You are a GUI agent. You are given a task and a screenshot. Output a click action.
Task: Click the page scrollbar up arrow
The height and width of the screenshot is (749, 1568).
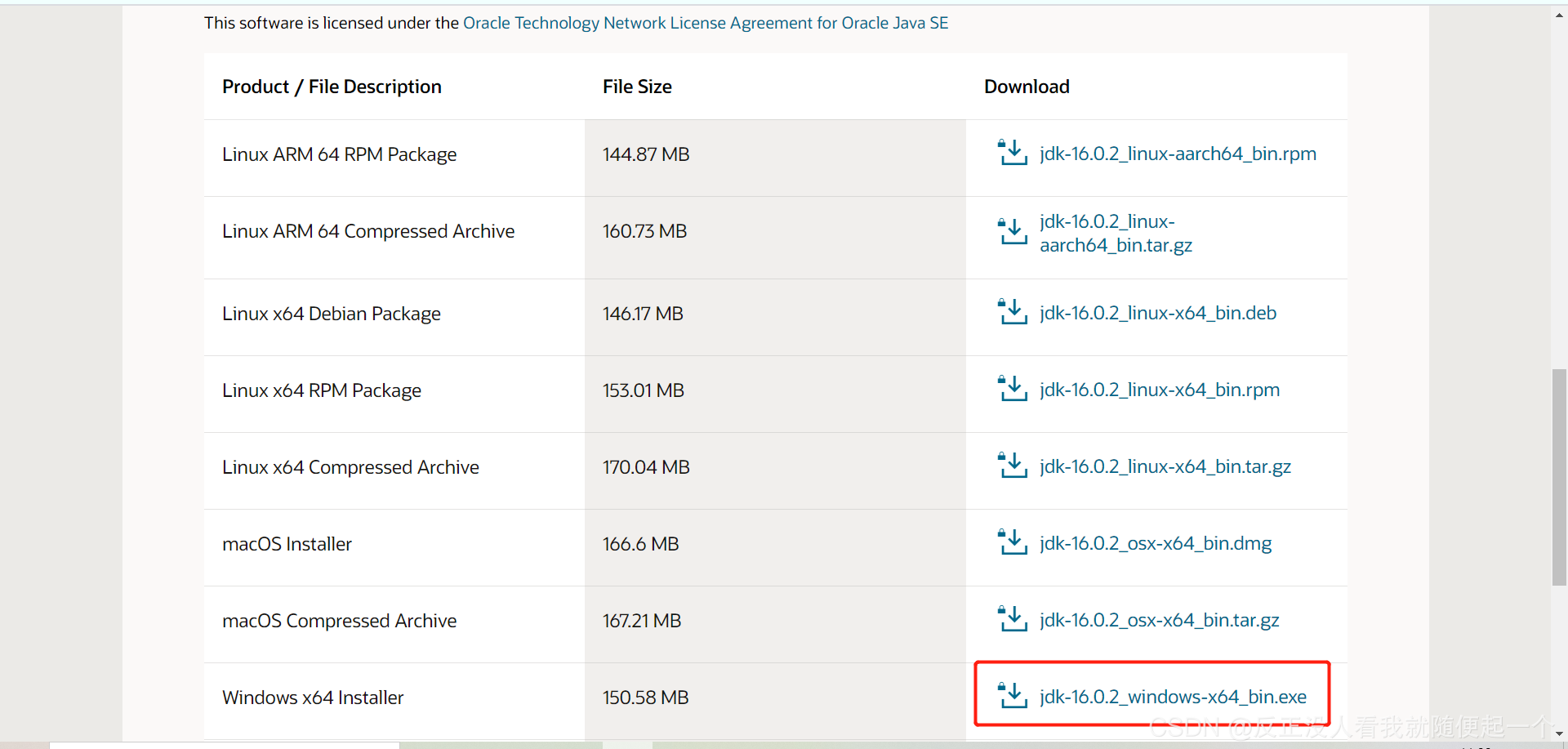point(1559,14)
